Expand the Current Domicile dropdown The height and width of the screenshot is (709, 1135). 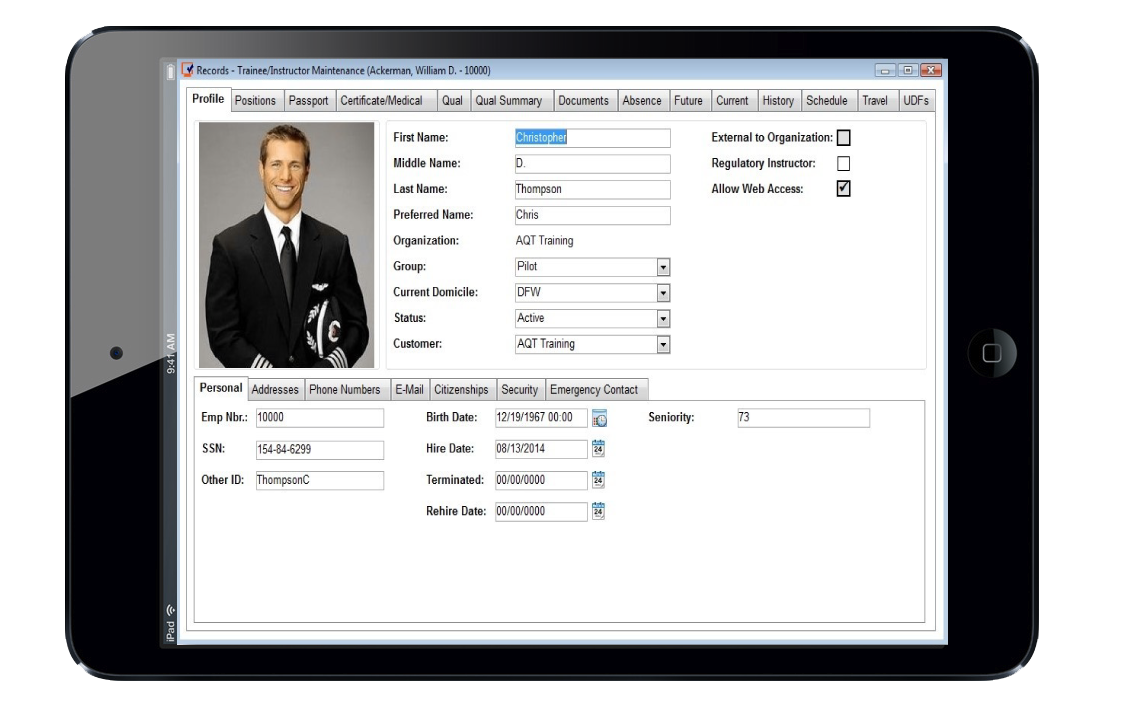[x=662, y=292]
